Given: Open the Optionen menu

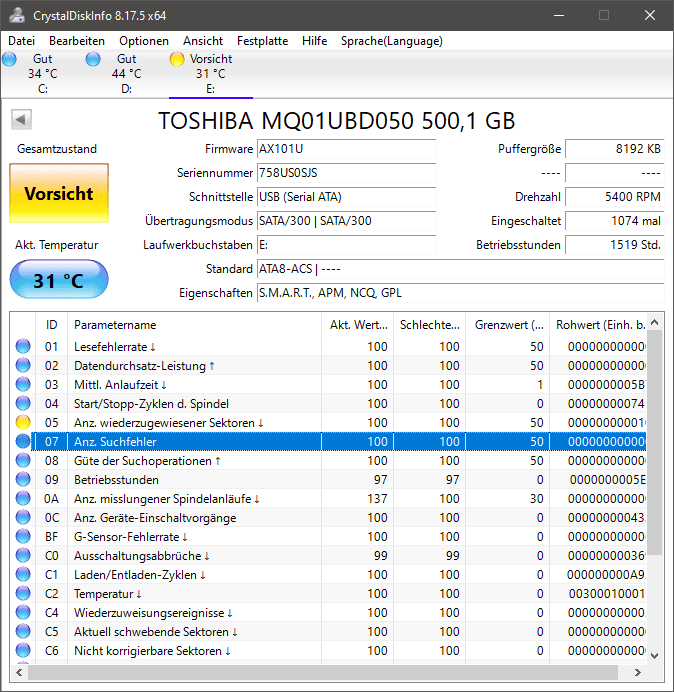Looking at the screenshot, I should (x=144, y=41).
